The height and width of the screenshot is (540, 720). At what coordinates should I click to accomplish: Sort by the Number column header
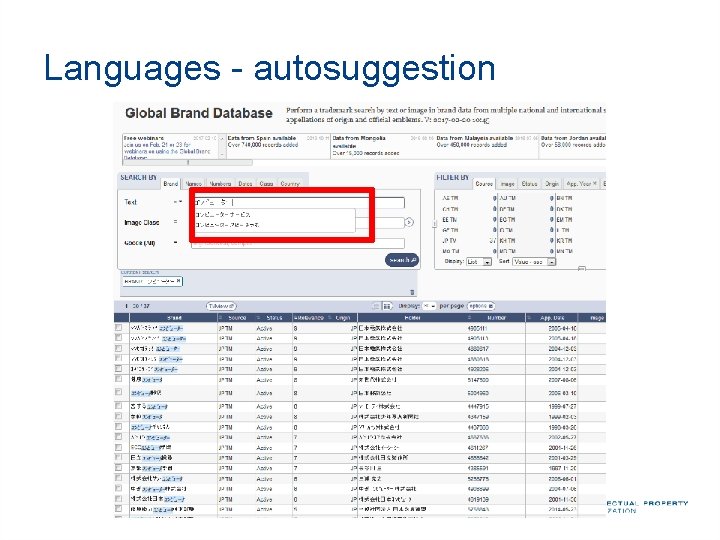click(496, 318)
